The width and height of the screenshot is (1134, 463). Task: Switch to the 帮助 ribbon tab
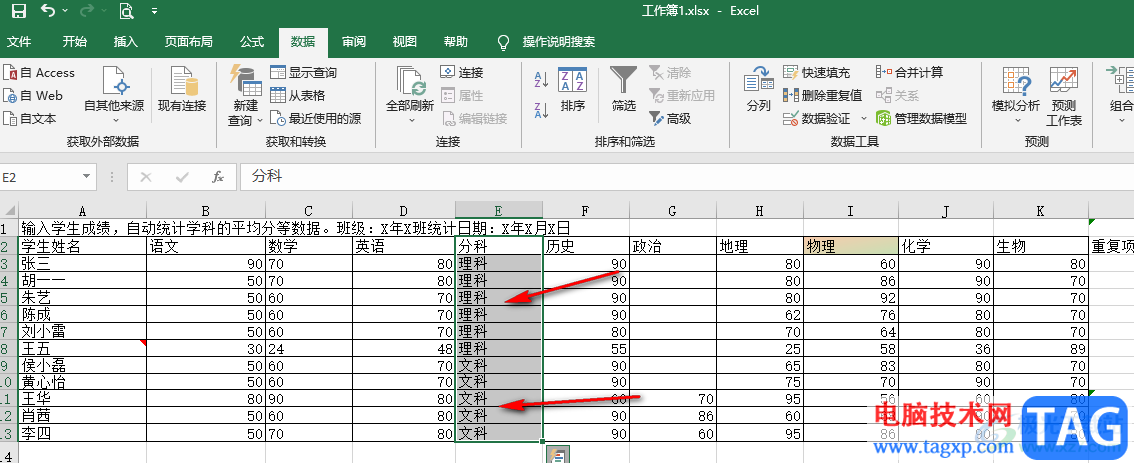(x=456, y=42)
